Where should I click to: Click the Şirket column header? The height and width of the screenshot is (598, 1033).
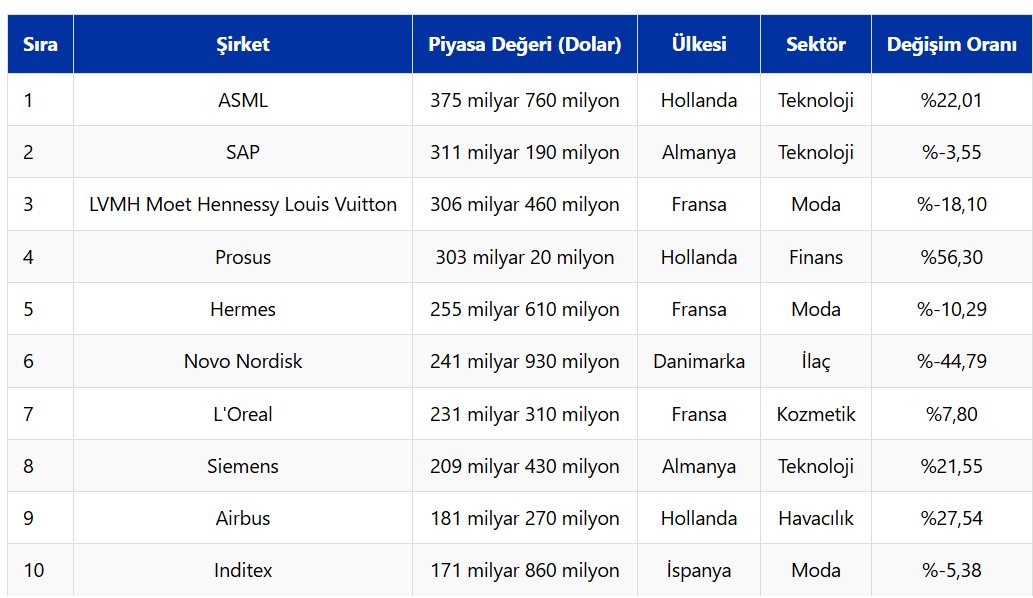243,44
